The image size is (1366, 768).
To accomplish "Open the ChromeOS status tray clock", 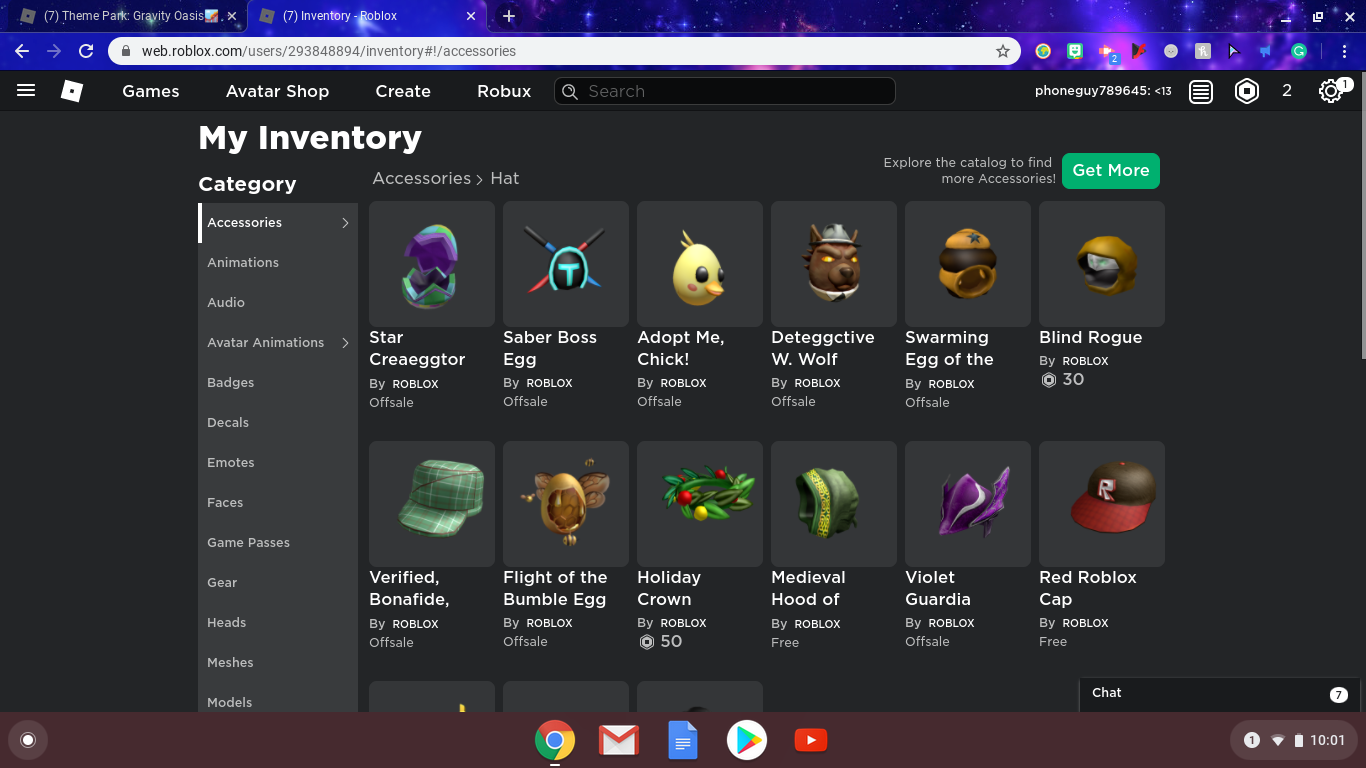I will point(1327,740).
